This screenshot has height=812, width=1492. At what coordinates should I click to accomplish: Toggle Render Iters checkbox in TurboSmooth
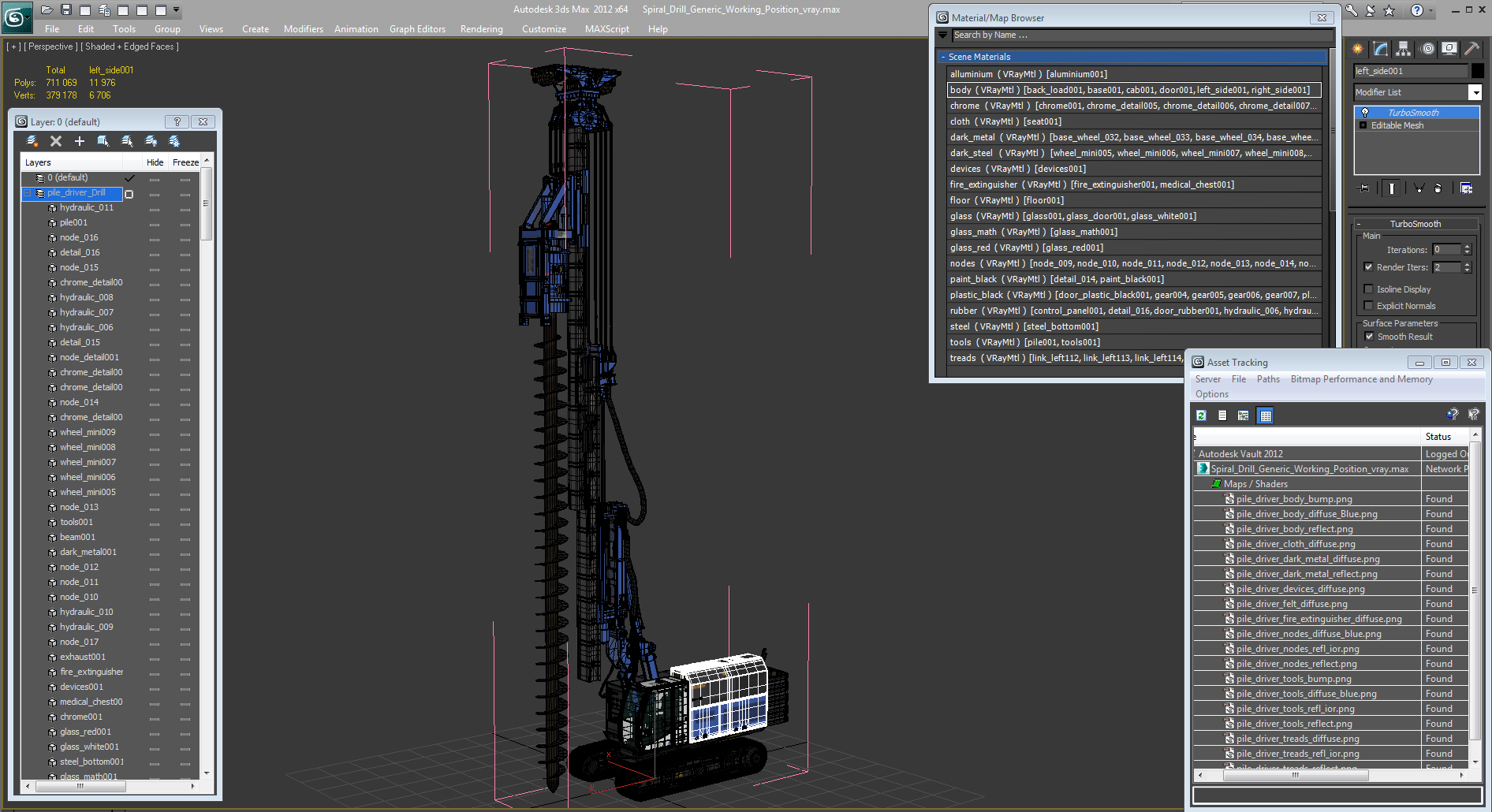coord(1369,267)
